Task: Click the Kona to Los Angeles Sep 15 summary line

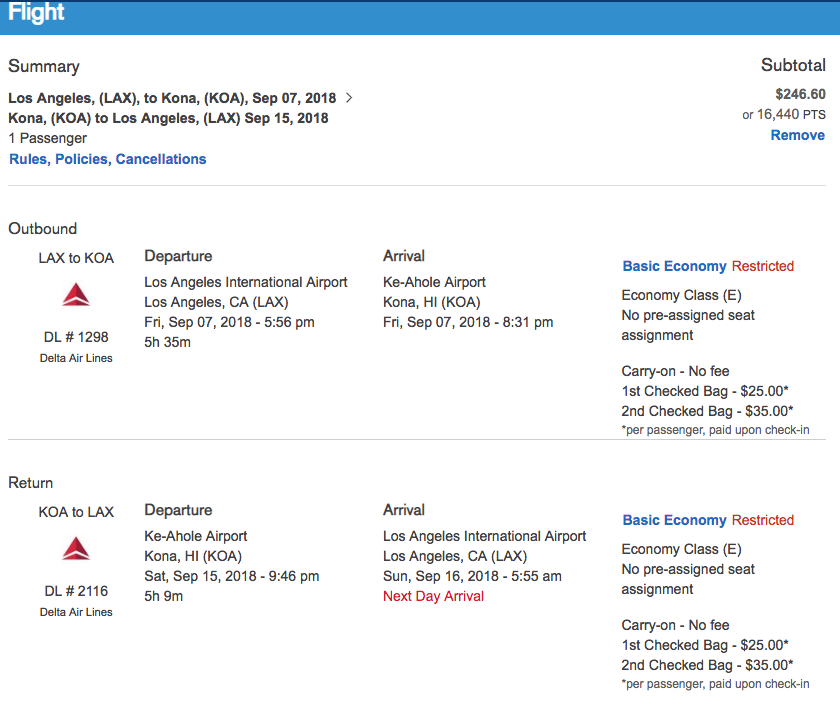Action: click(168, 118)
